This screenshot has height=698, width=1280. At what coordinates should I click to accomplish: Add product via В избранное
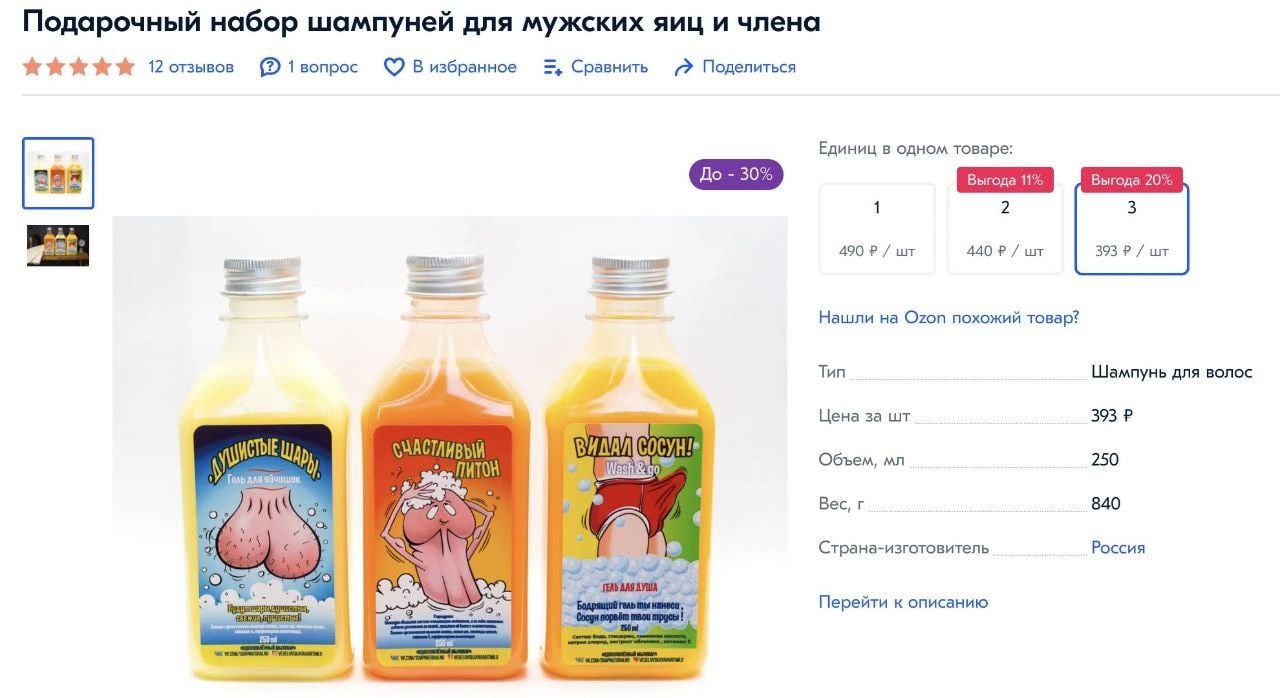(464, 67)
